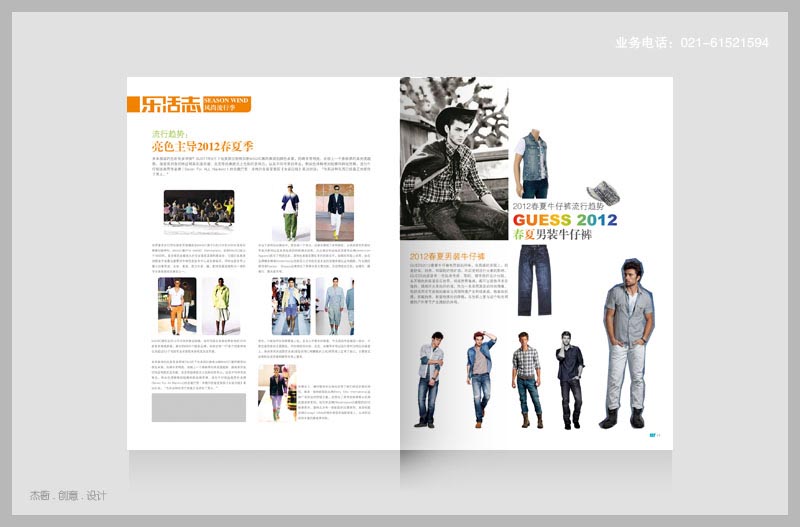Select the SEASON WIND 风尚流行季 label

point(227,104)
